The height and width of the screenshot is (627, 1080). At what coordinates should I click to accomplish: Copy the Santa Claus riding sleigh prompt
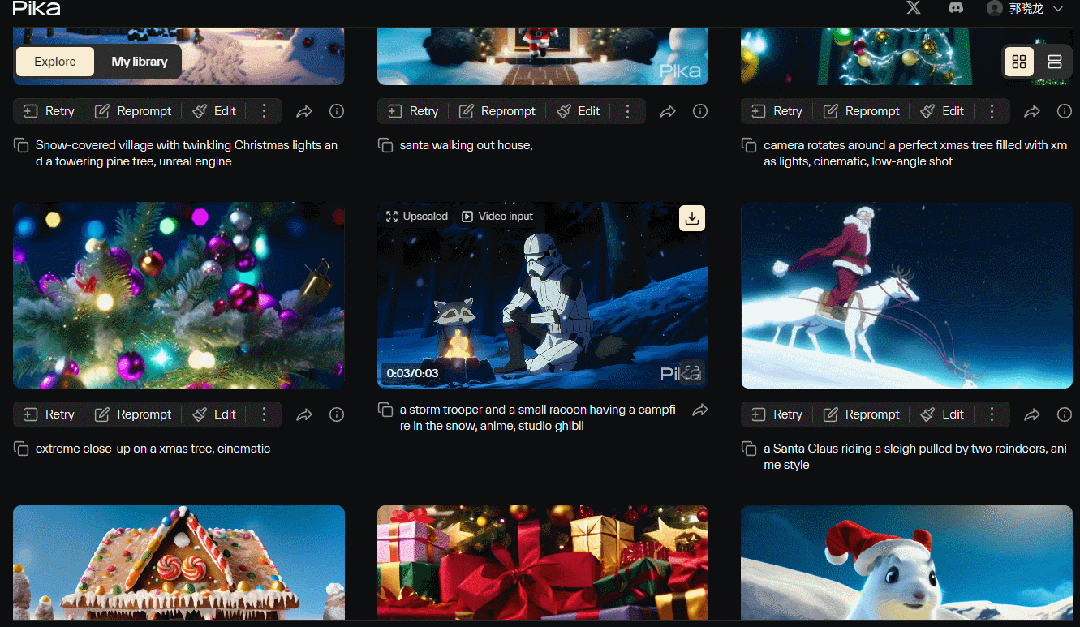pos(749,449)
